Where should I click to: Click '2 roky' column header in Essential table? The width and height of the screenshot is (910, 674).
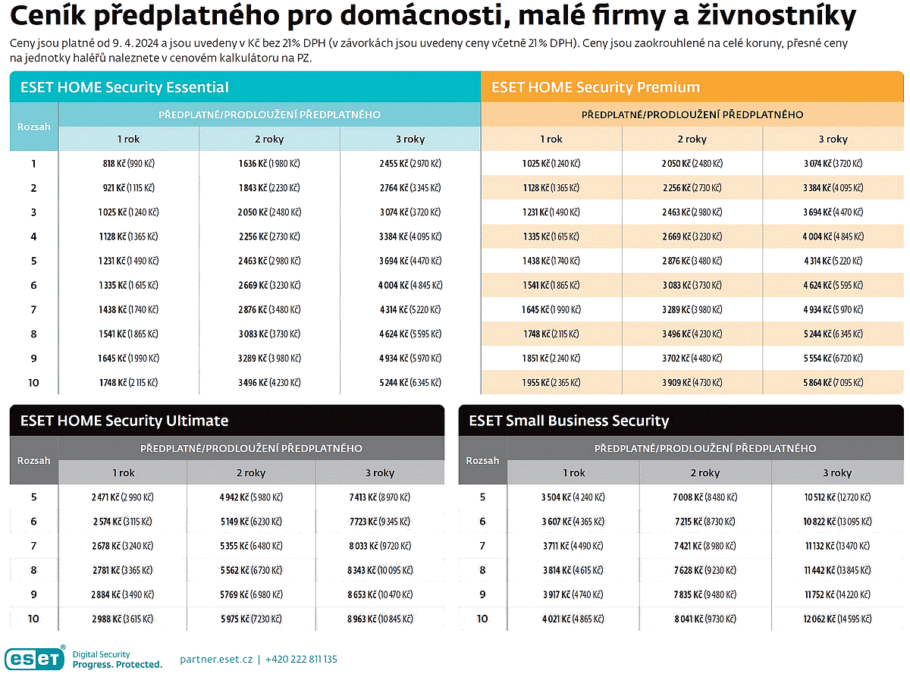click(x=269, y=139)
